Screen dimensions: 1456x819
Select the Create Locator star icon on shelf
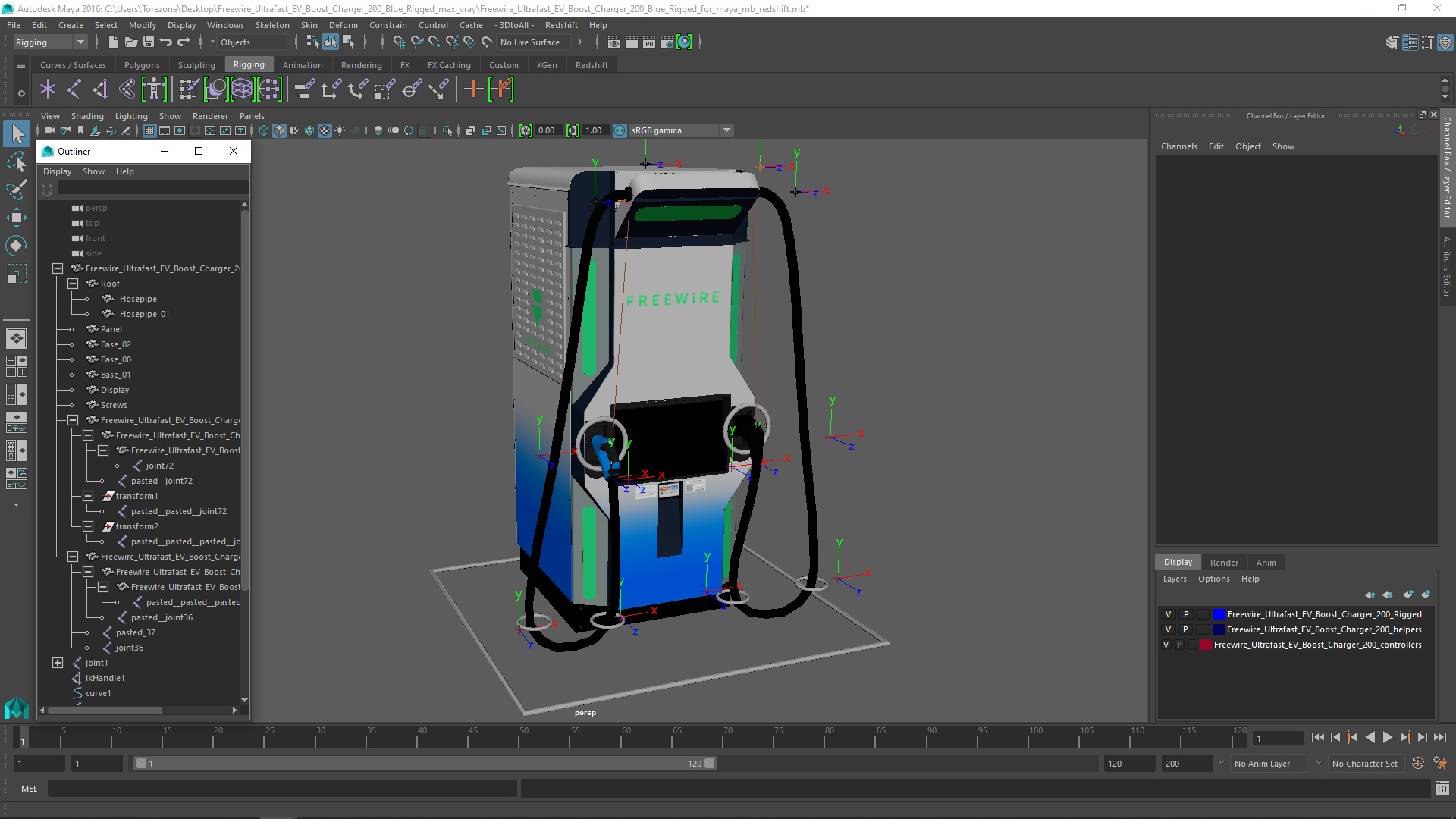(48, 89)
